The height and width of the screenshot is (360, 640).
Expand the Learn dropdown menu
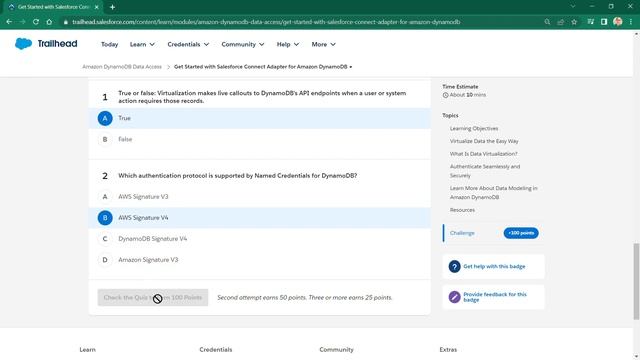tap(142, 44)
